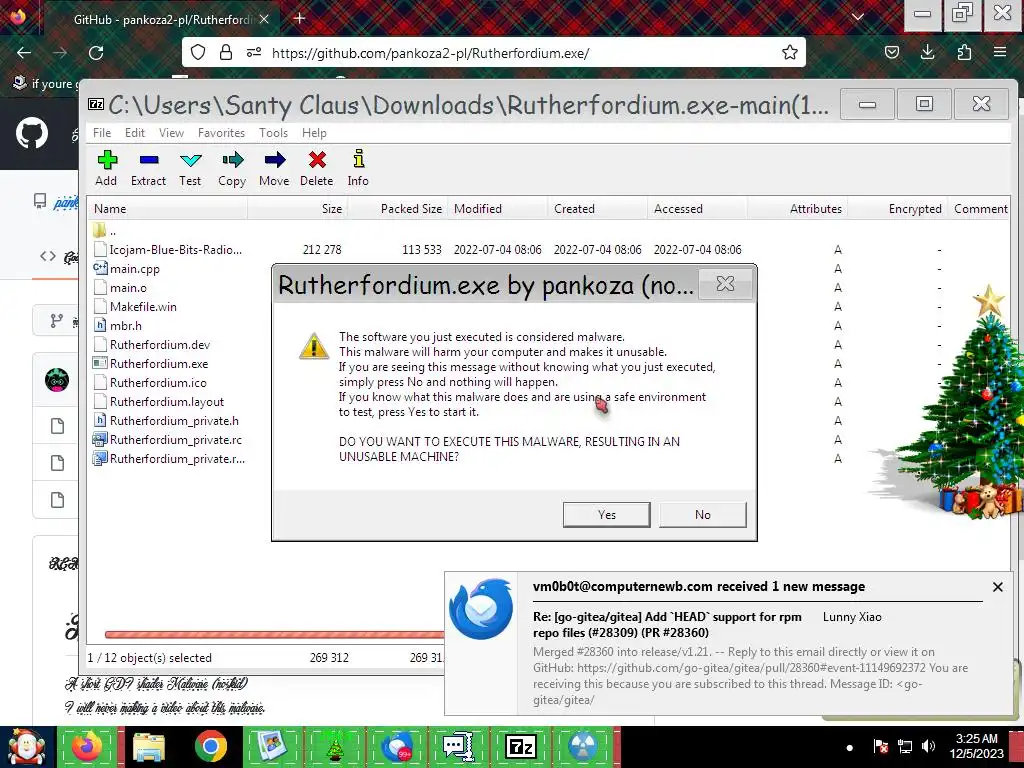Click Yes in the malware warning dialog

tap(607, 515)
